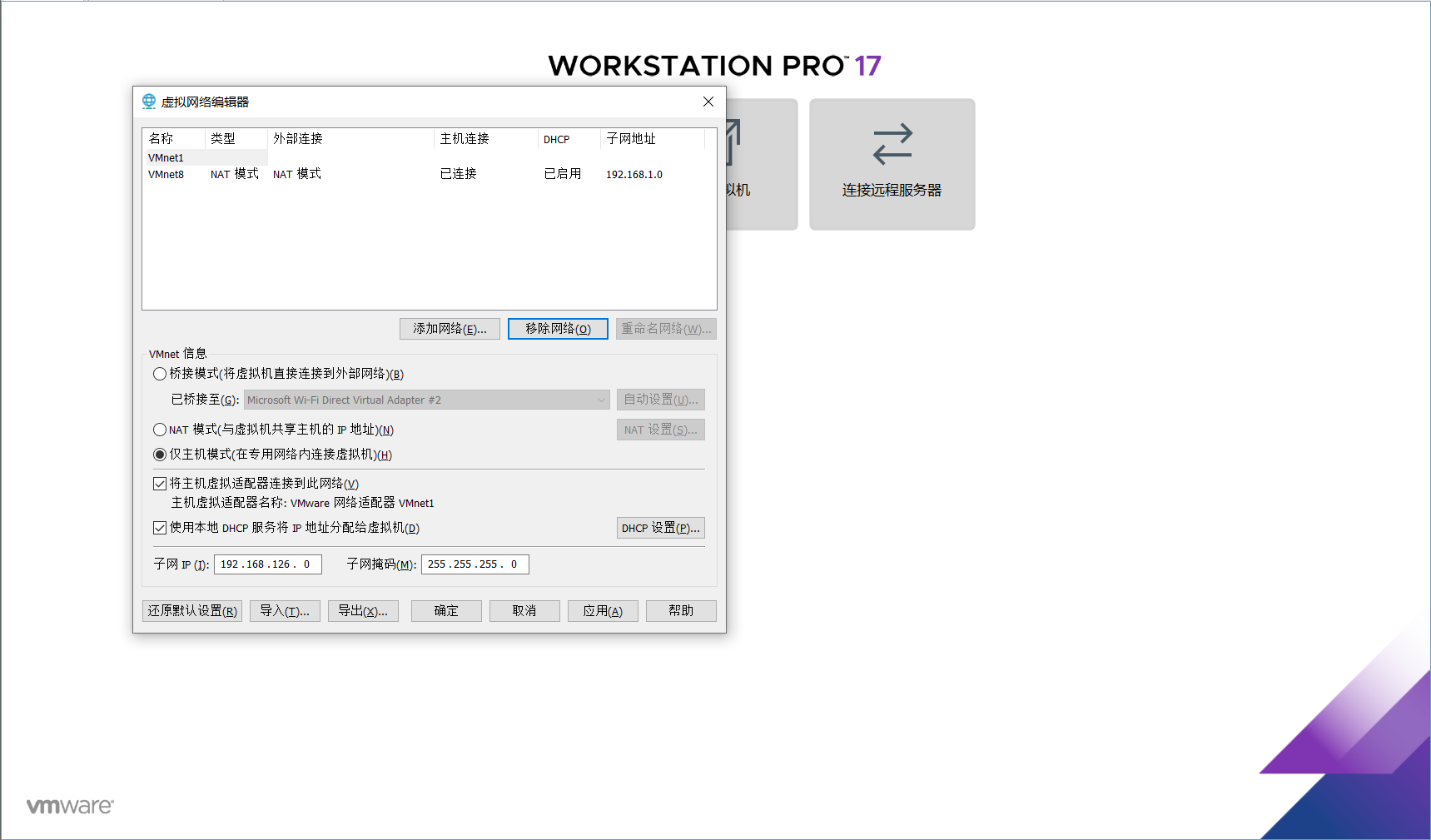
Task: Click 自动设置 (Automatic Settings) button
Action: point(661,400)
